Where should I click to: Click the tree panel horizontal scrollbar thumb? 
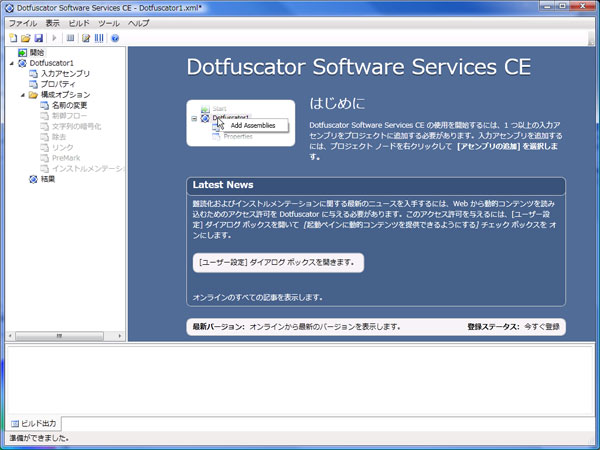pyautogui.click(x=59, y=336)
